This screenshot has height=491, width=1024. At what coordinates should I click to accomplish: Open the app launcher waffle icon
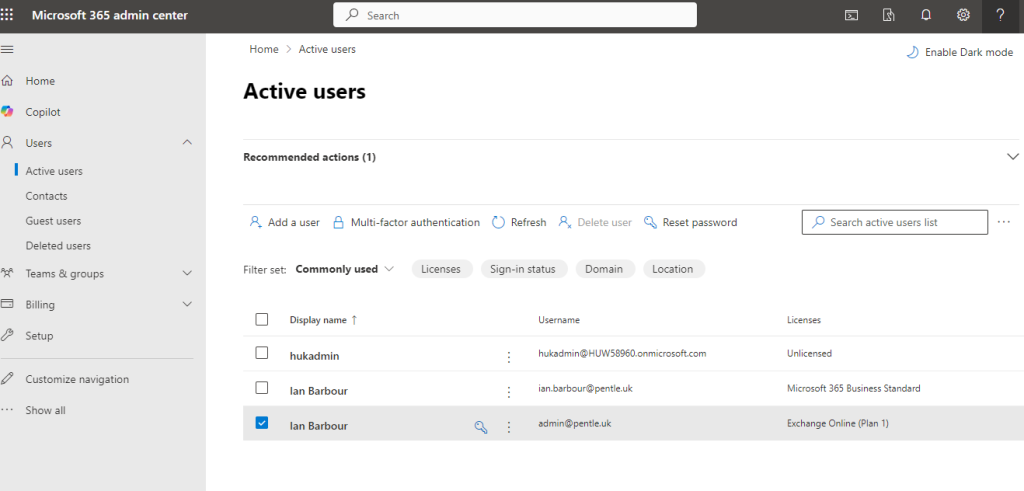click(x=6, y=15)
